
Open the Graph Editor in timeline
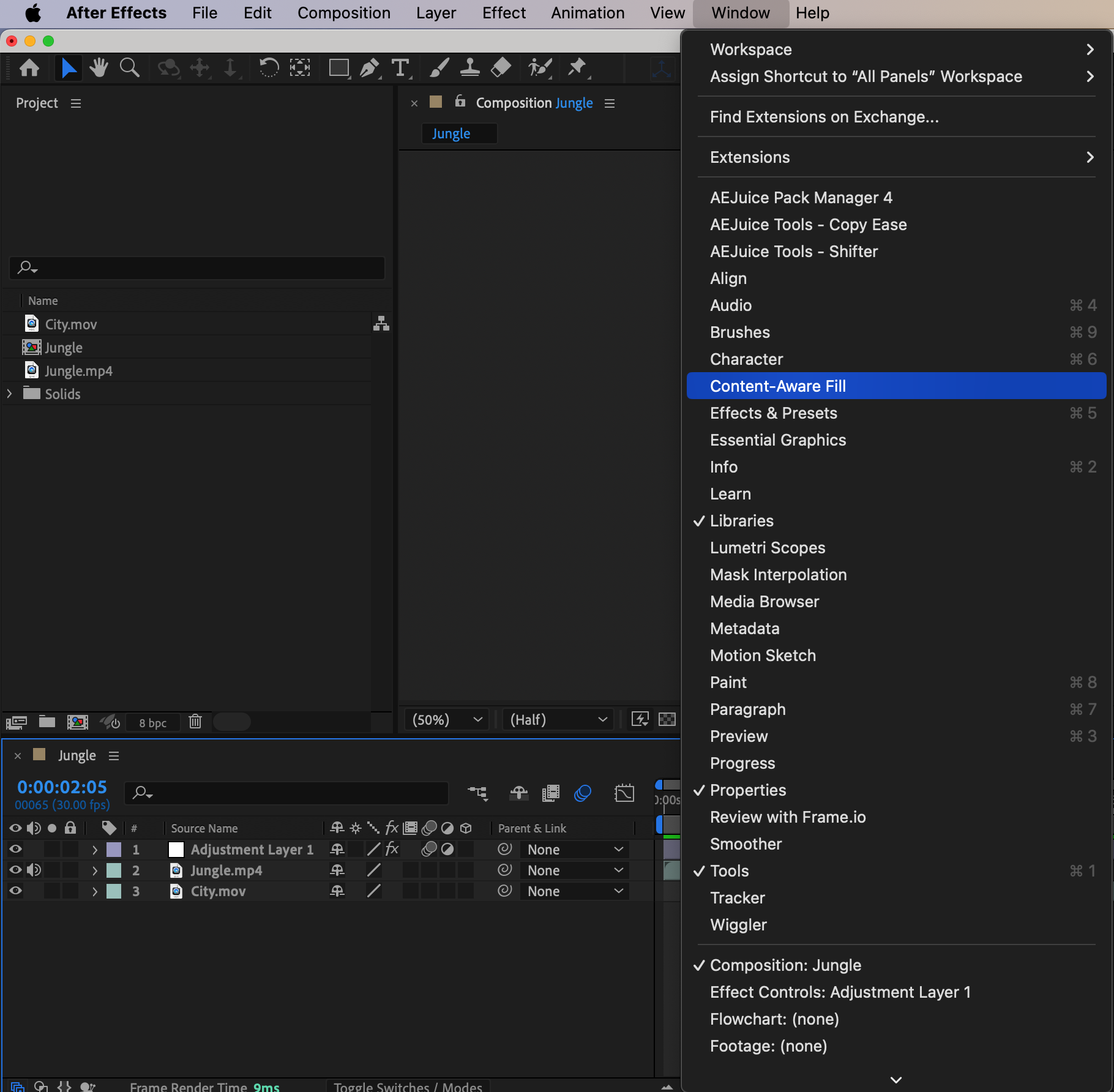coord(624,793)
